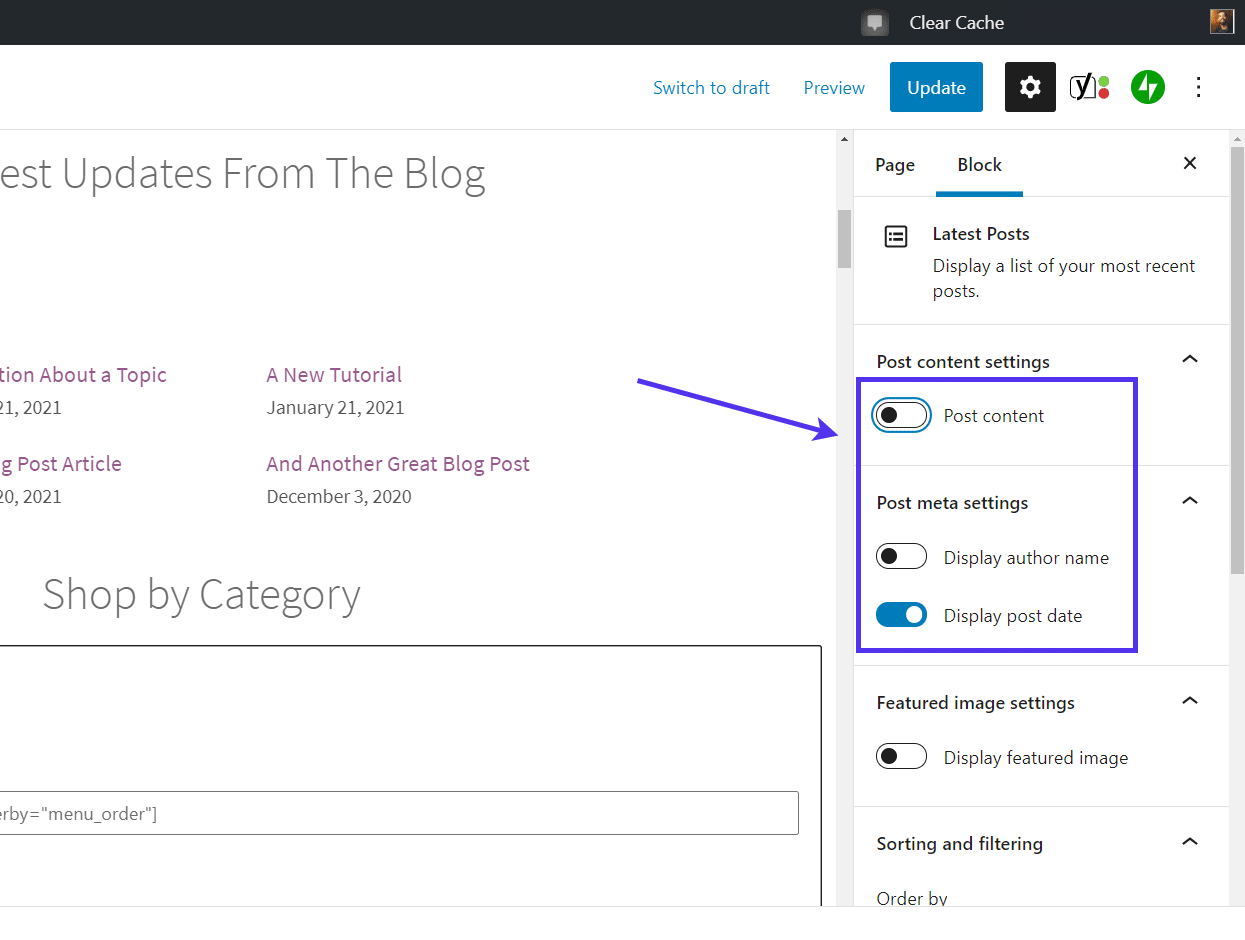Open the Yoast SEO panel icon
The image size is (1245, 940).
[1089, 87]
